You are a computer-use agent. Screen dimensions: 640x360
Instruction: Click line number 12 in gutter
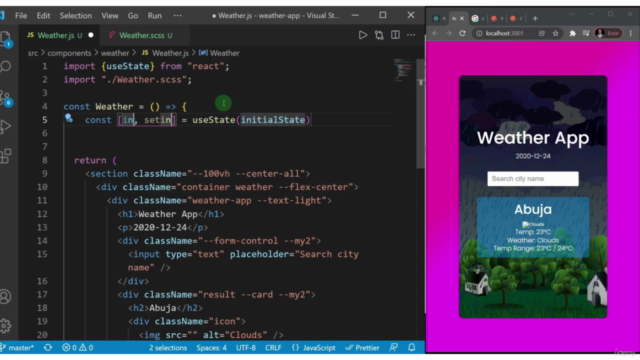click(x=42, y=214)
